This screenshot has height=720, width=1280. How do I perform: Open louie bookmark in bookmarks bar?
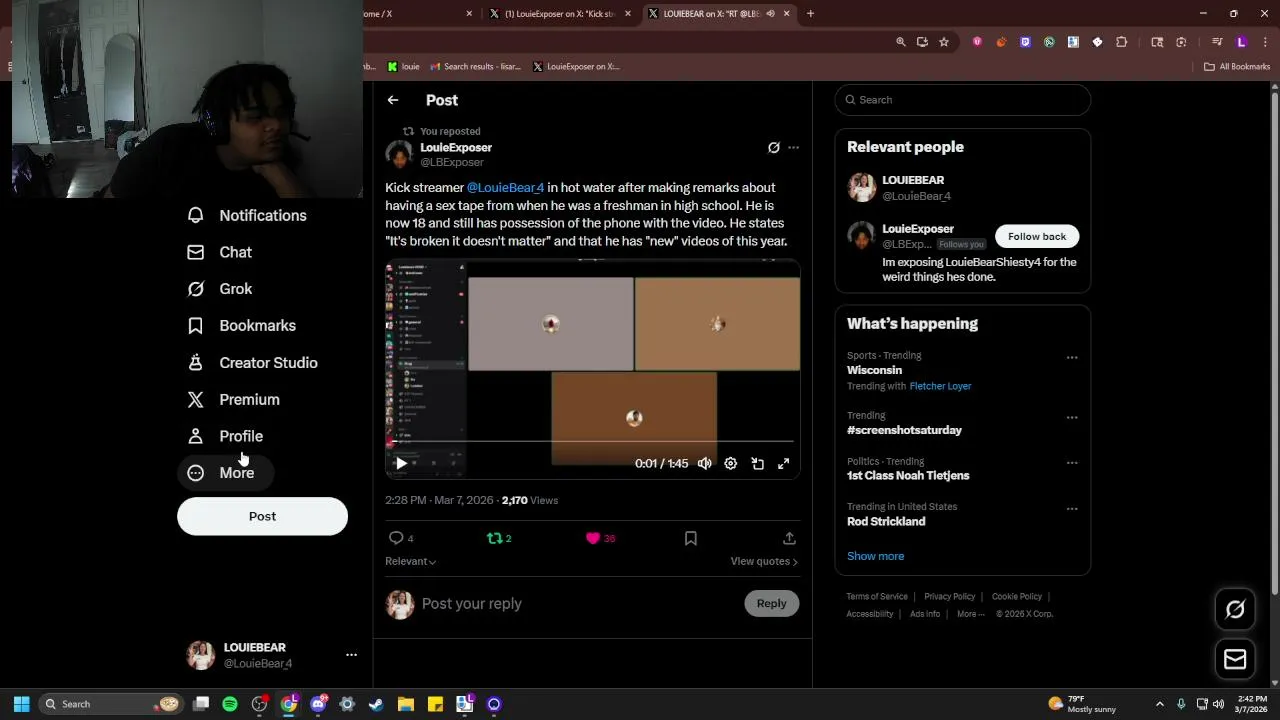[403, 67]
